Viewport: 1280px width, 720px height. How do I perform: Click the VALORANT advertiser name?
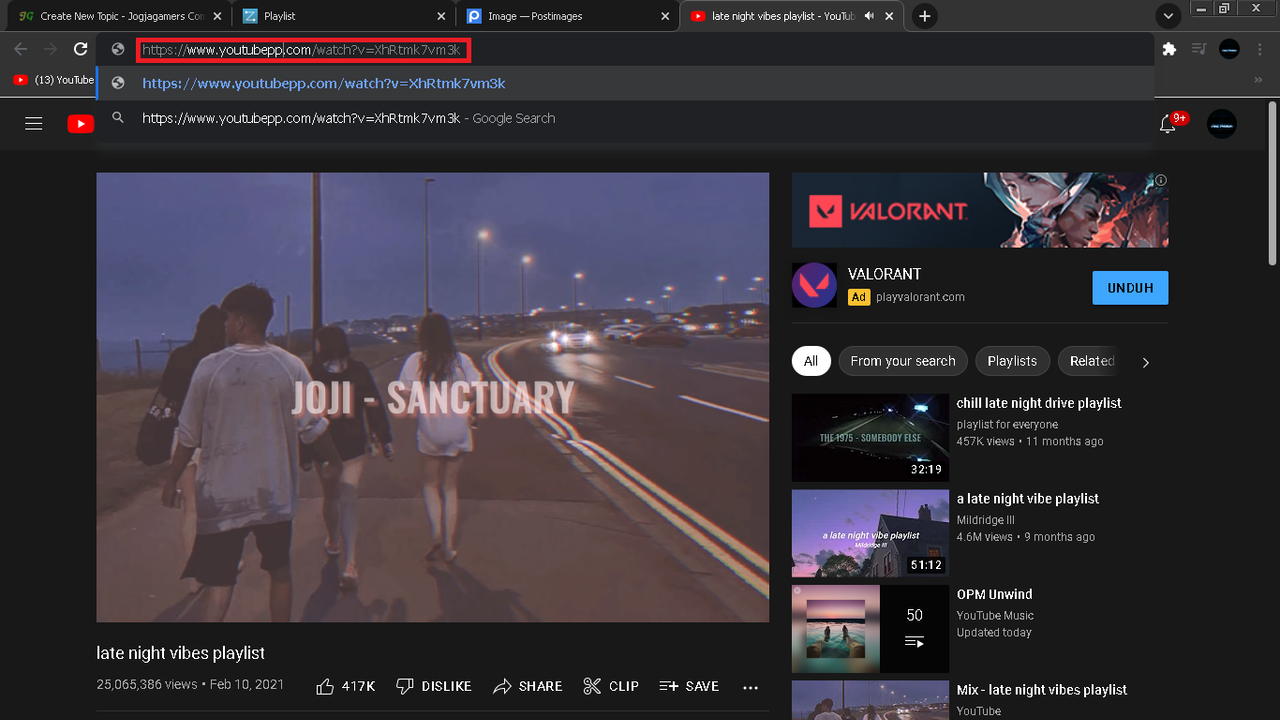pos(884,274)
